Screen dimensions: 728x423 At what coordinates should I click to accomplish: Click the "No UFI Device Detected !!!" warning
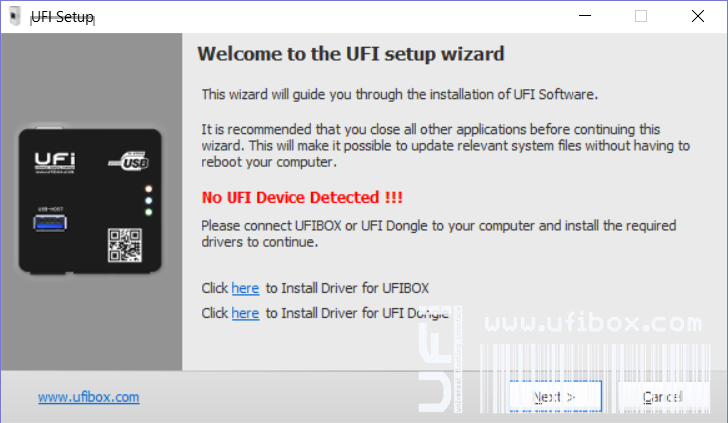click(x=302, y=197)
